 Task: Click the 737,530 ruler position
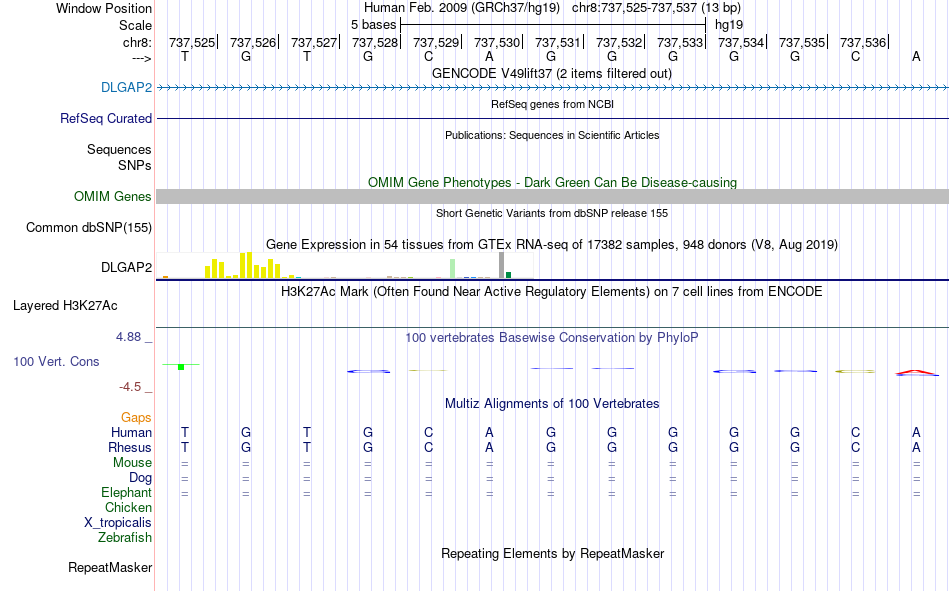click(497, 42)
